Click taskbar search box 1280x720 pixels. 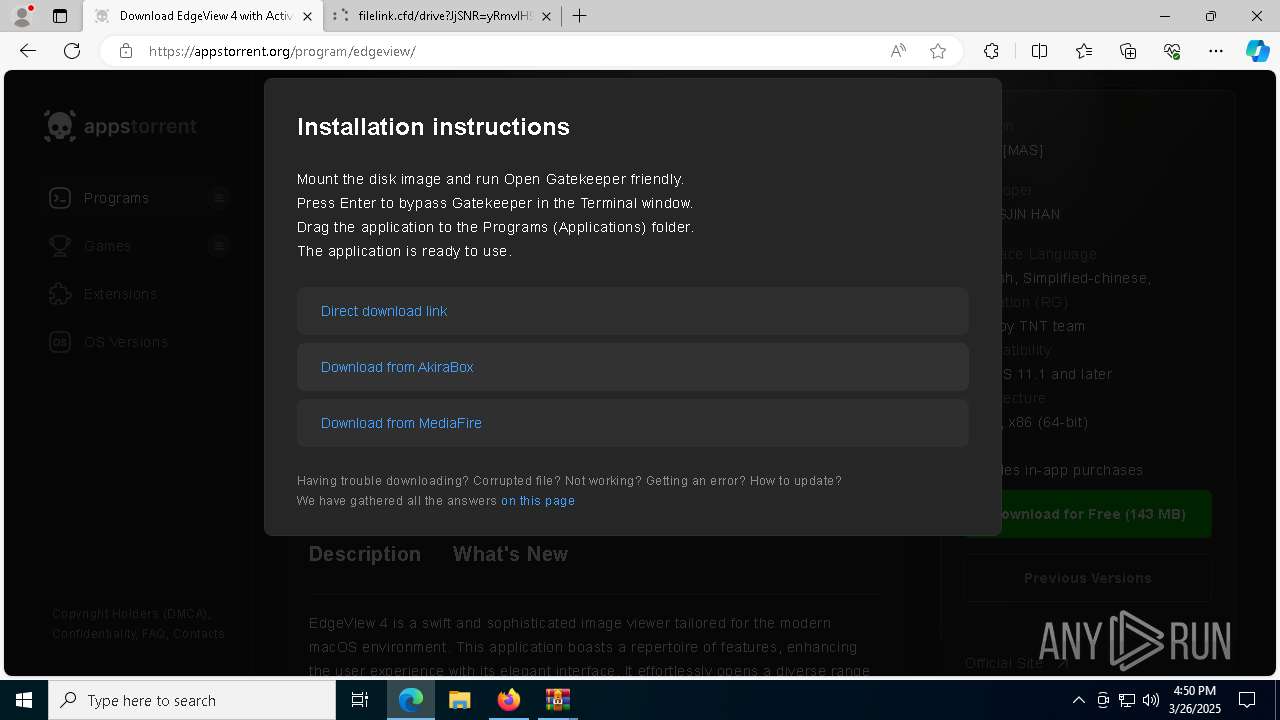pos(192,700)
